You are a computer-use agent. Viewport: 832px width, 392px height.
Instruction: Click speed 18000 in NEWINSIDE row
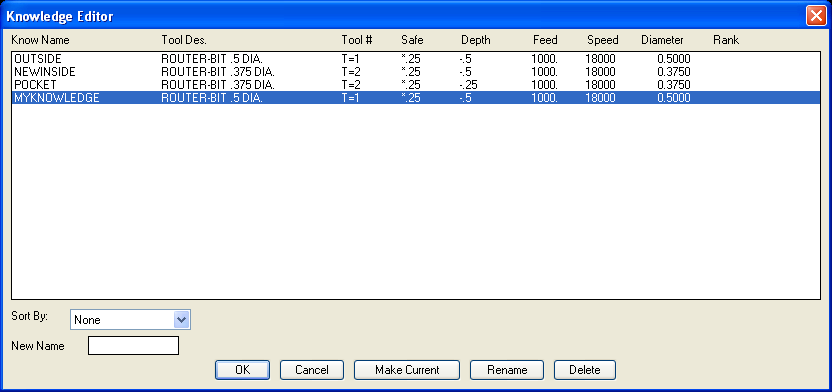coord(601,72)
